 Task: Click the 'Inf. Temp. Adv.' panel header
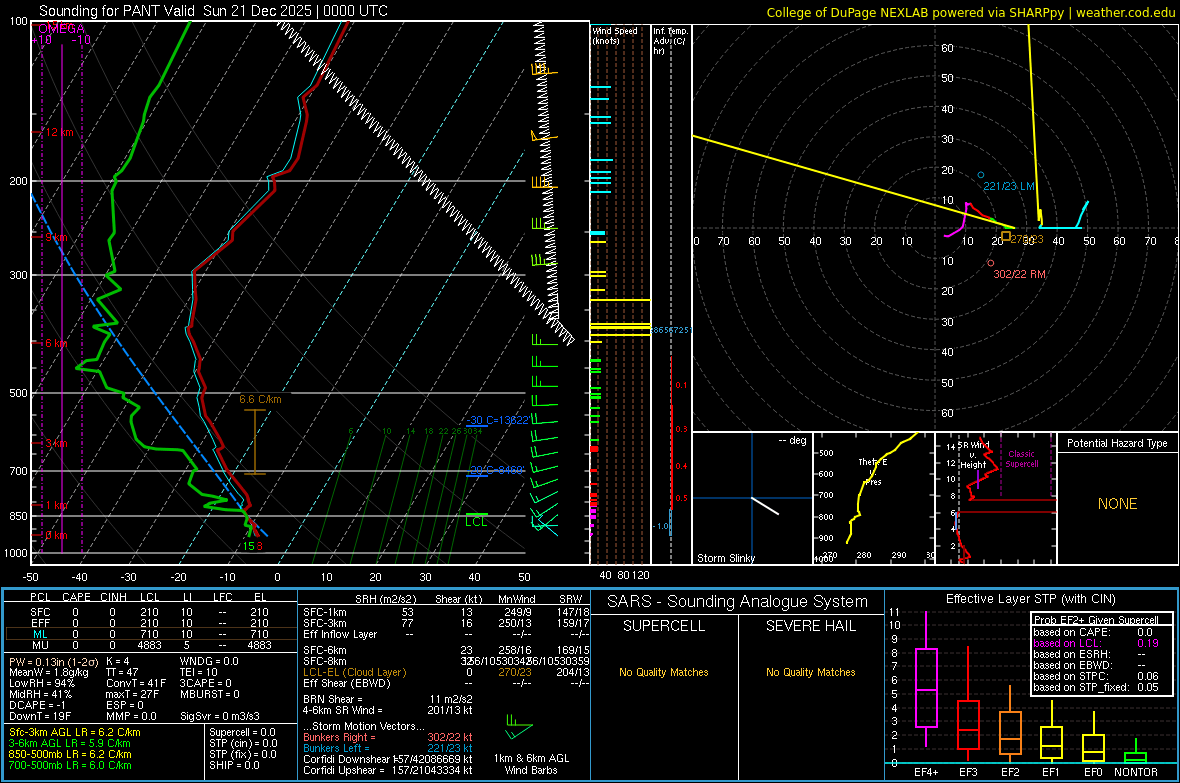tap(670, 41)
